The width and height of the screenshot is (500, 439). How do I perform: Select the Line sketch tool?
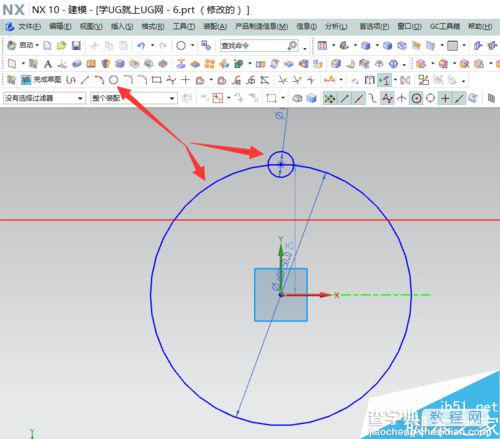pyautogui.click(x=85, y=80)
